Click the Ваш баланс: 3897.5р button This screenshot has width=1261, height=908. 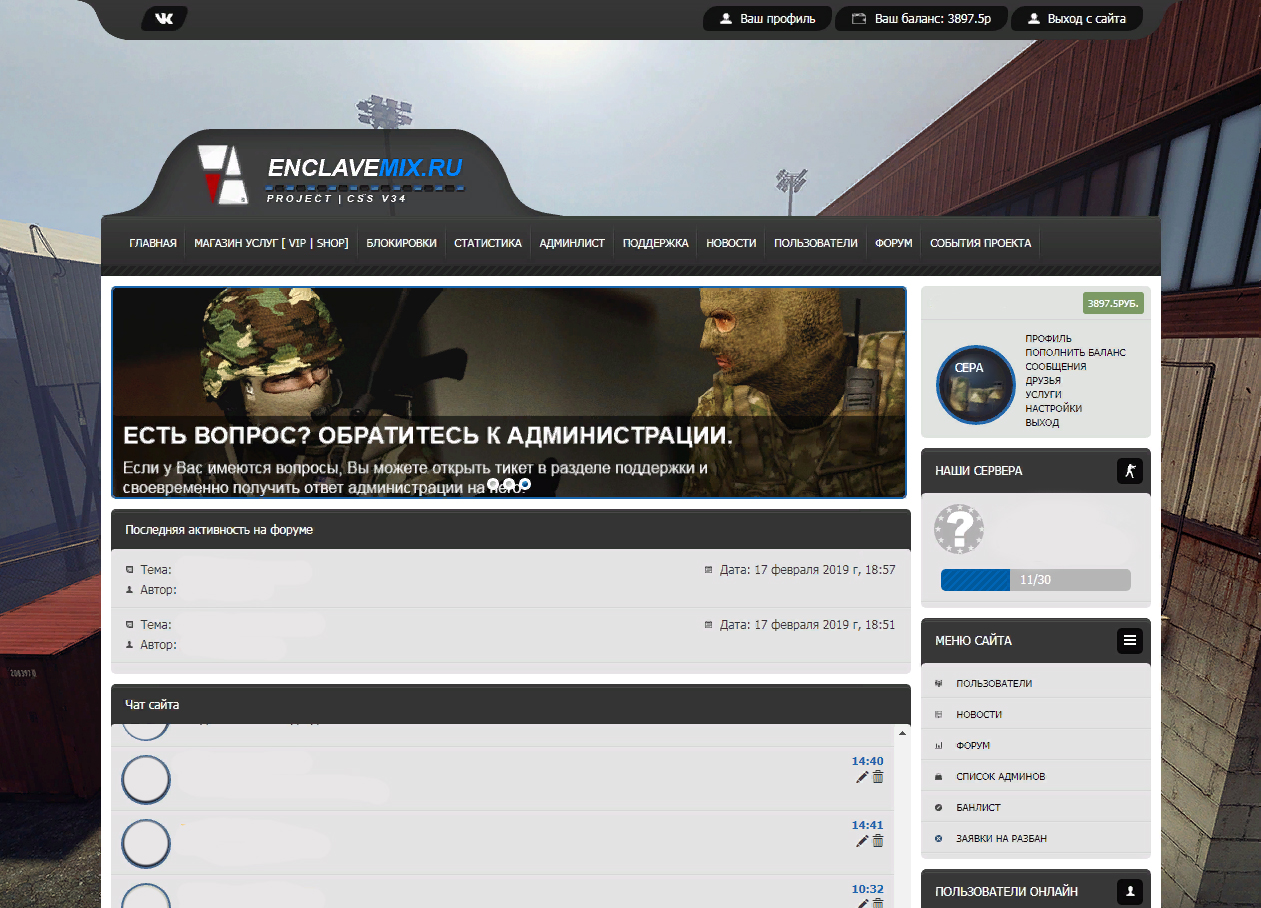pyautogui.click(x=921, y=19)
